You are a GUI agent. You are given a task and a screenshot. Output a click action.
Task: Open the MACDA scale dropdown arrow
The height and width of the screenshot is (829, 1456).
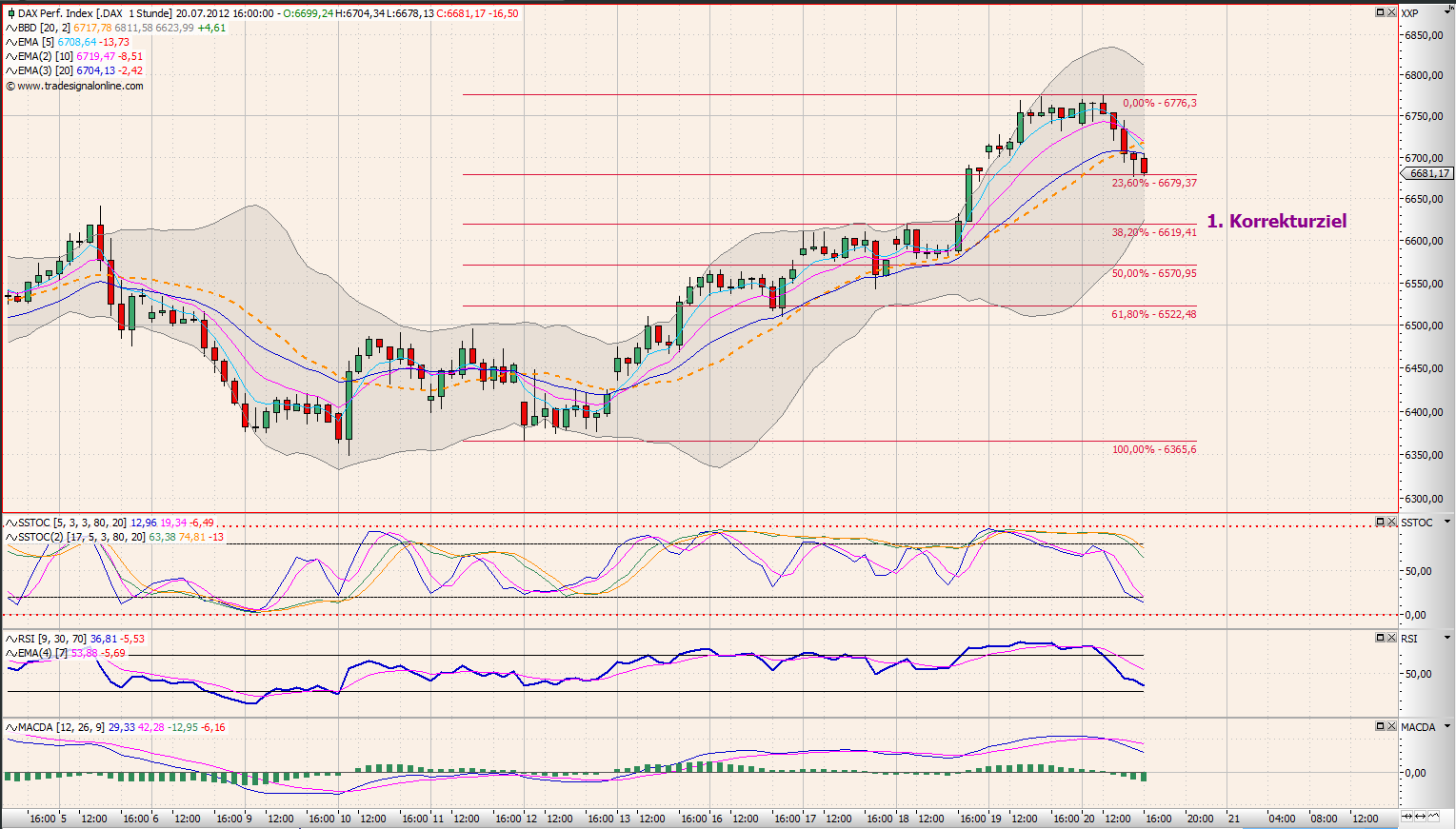pos(1447,727)
